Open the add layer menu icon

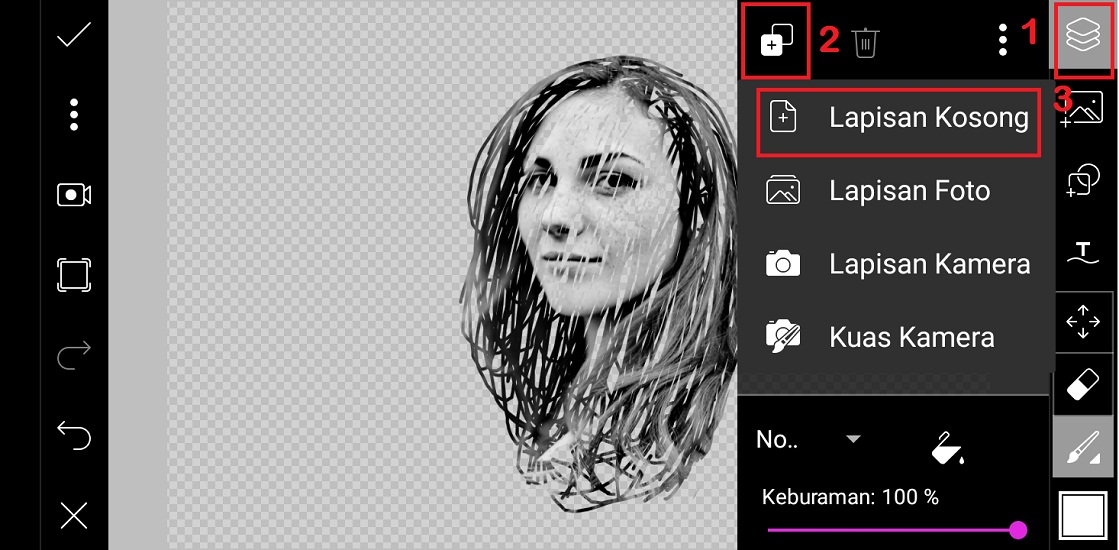tap(776, 40)
